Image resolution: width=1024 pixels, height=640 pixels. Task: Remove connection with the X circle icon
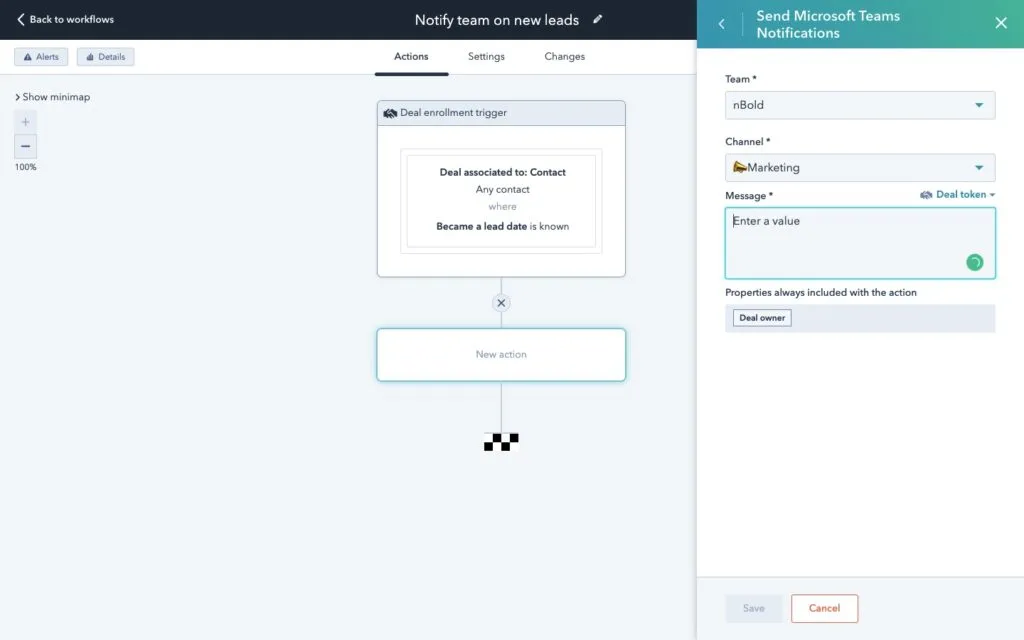point(501,303)
